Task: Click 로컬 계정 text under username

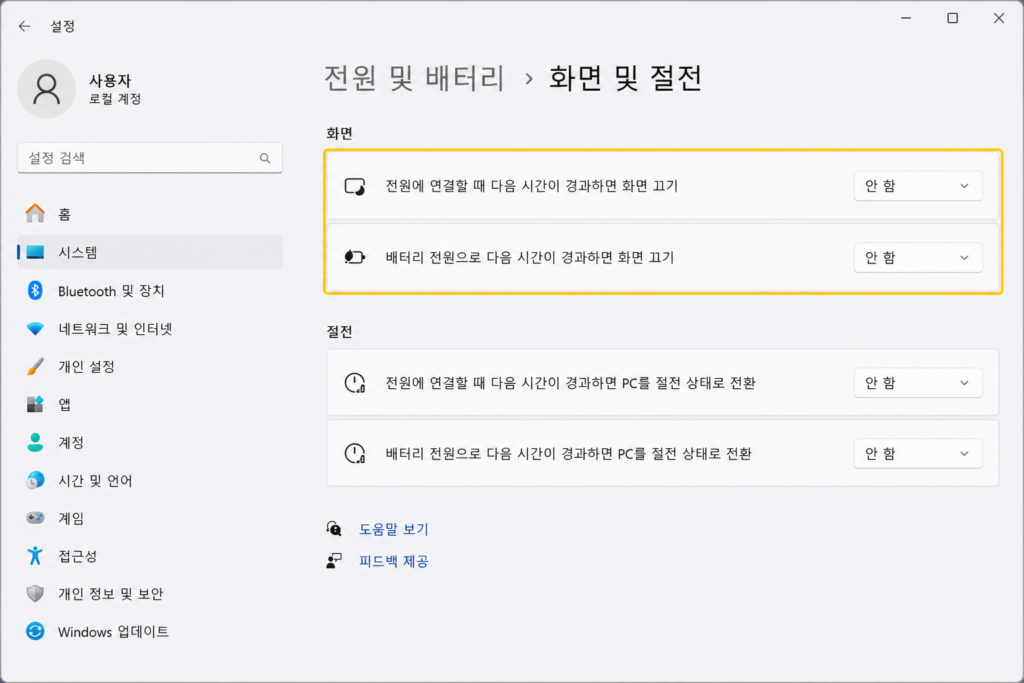Action: coord(115,99)
